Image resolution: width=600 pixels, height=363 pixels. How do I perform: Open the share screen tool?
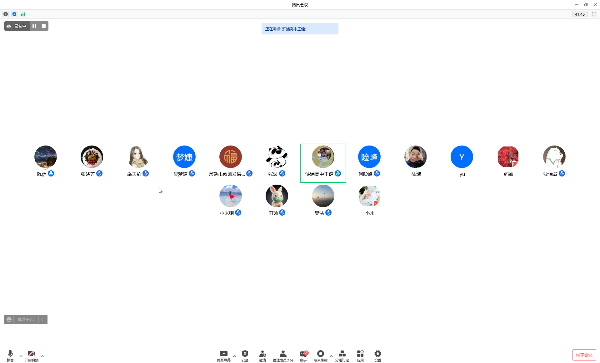pos(223,355)
